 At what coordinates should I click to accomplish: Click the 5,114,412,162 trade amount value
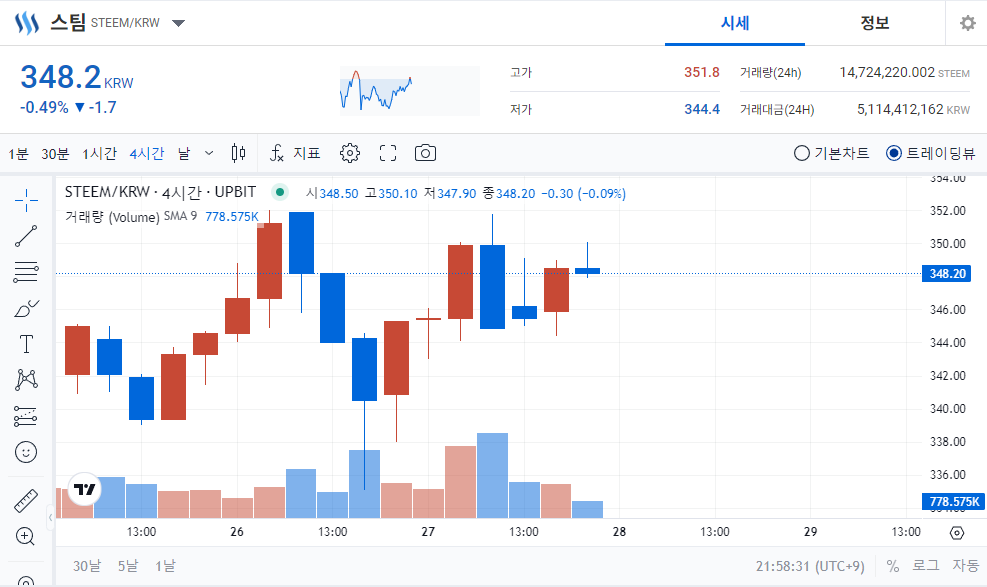tap(900, 109)
